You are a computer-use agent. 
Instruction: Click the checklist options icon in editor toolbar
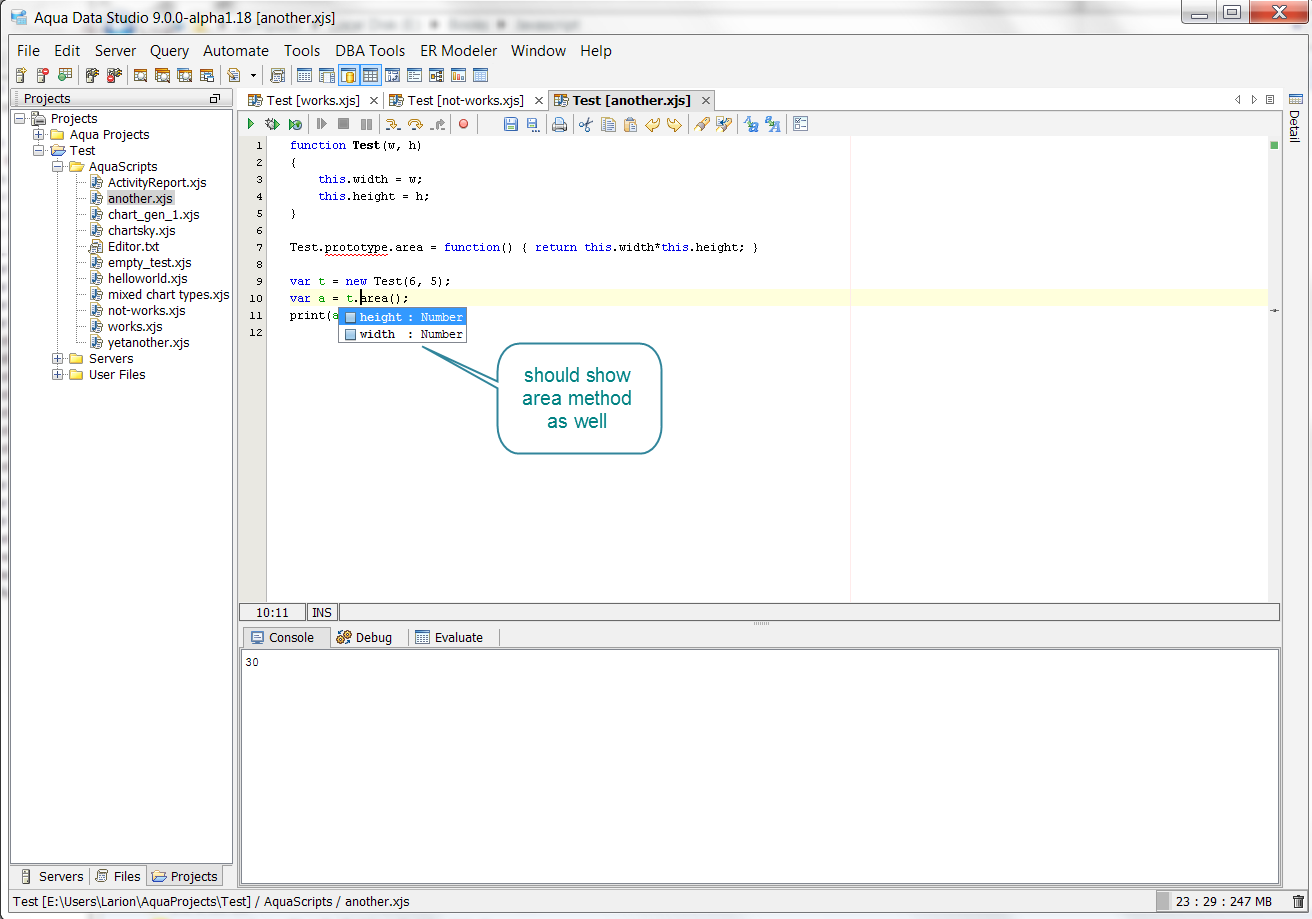pos(801,124)
